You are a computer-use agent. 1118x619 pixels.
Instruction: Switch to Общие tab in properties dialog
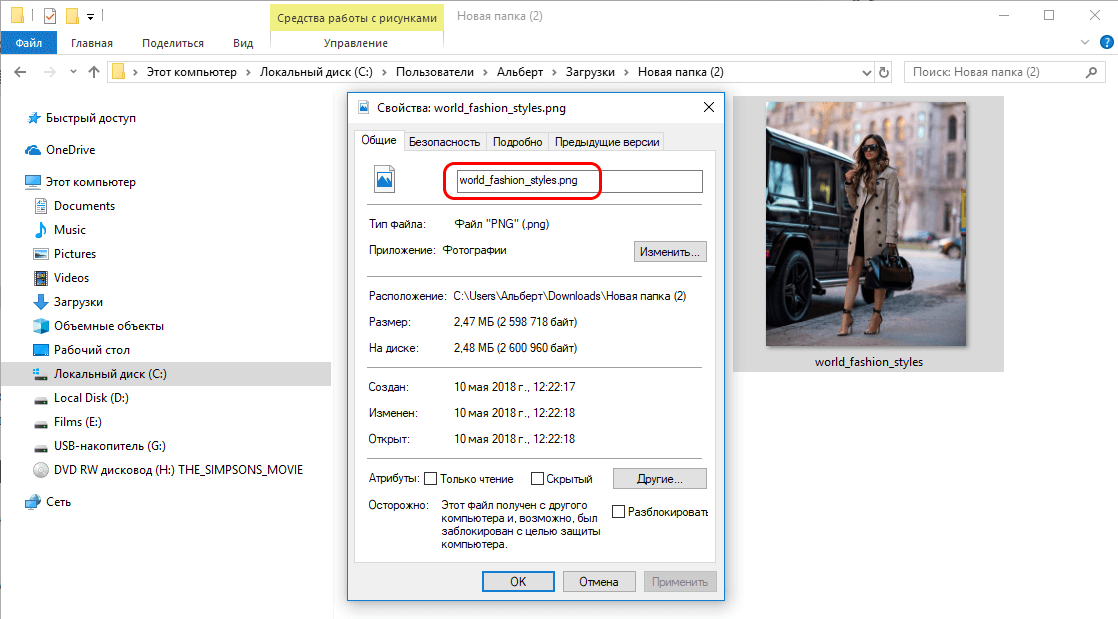coord(379,140)
